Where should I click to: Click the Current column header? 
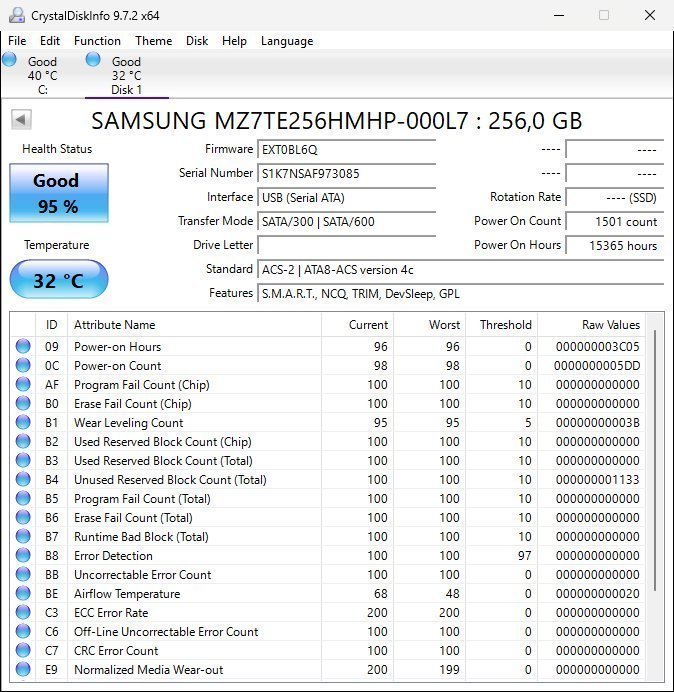(358, 325)
